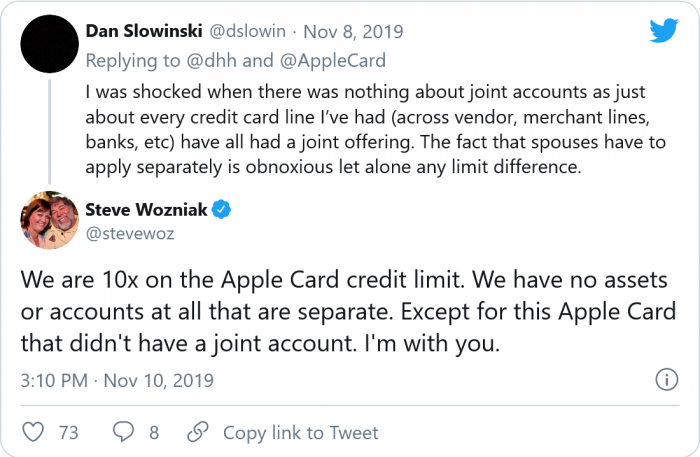
Task: Click the reply speech bubble icon
Action: 123,432
